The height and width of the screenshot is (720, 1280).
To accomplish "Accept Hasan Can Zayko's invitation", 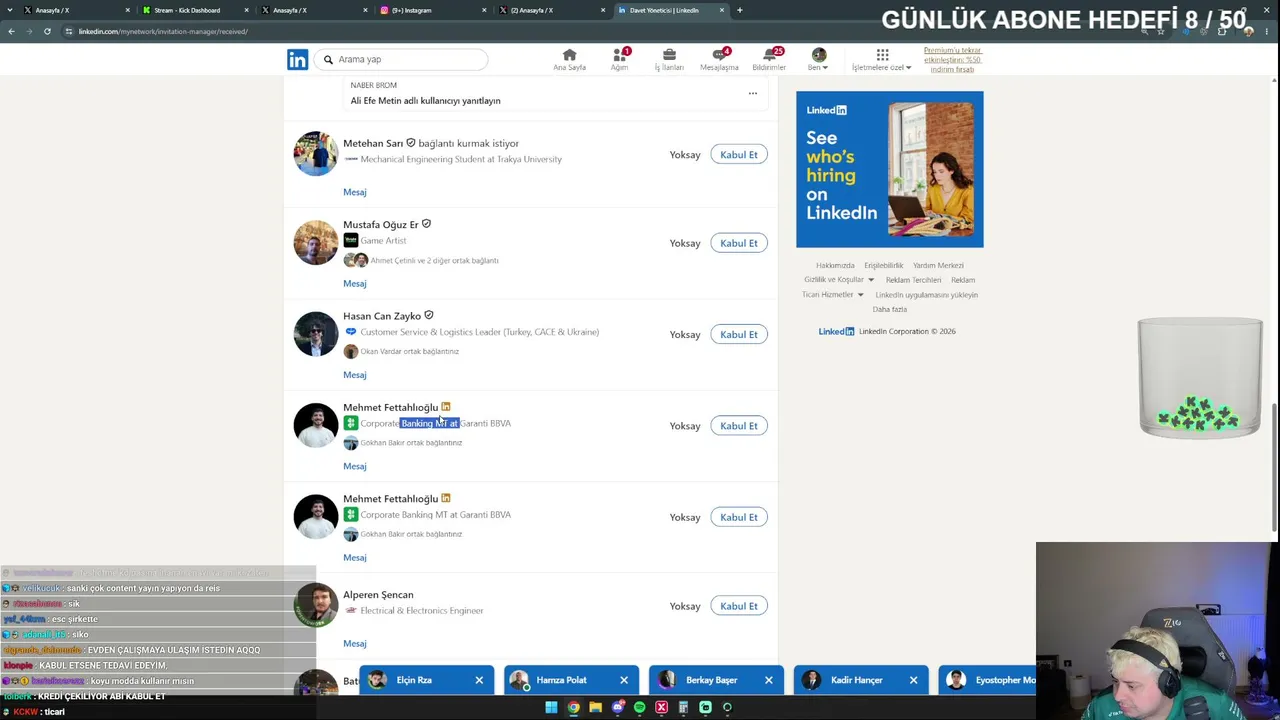I will (x=739, y=334).
